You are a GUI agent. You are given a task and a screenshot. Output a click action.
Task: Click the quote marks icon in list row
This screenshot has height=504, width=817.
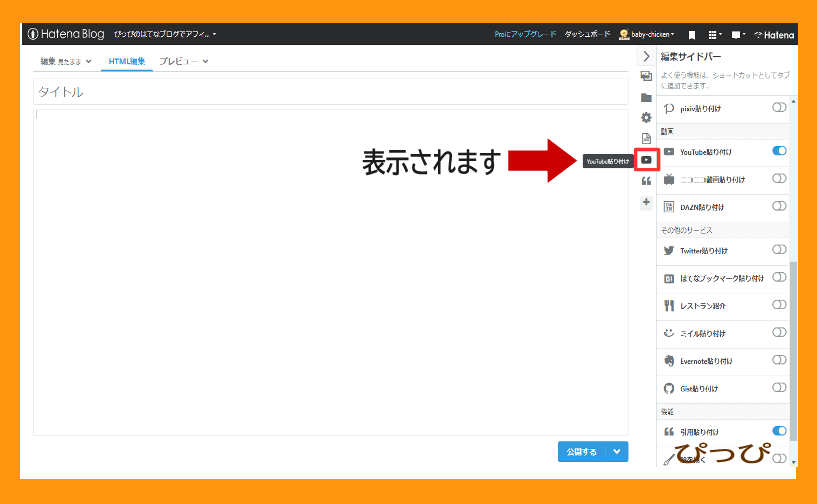pos(669,432)
